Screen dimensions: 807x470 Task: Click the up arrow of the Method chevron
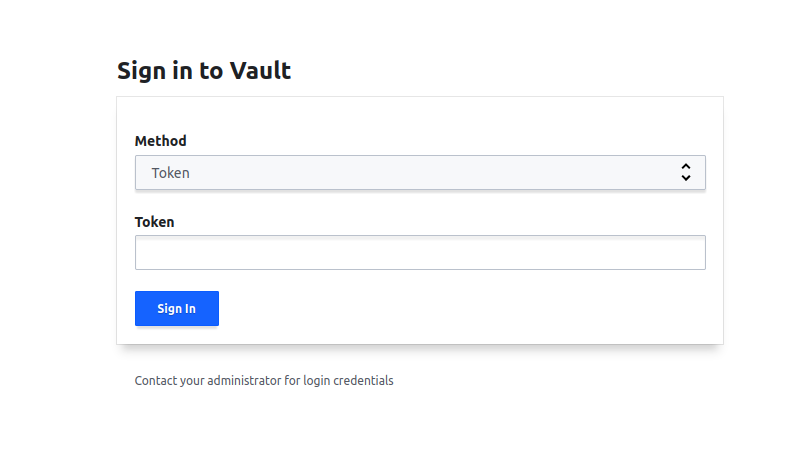click(x=686, y=166)
